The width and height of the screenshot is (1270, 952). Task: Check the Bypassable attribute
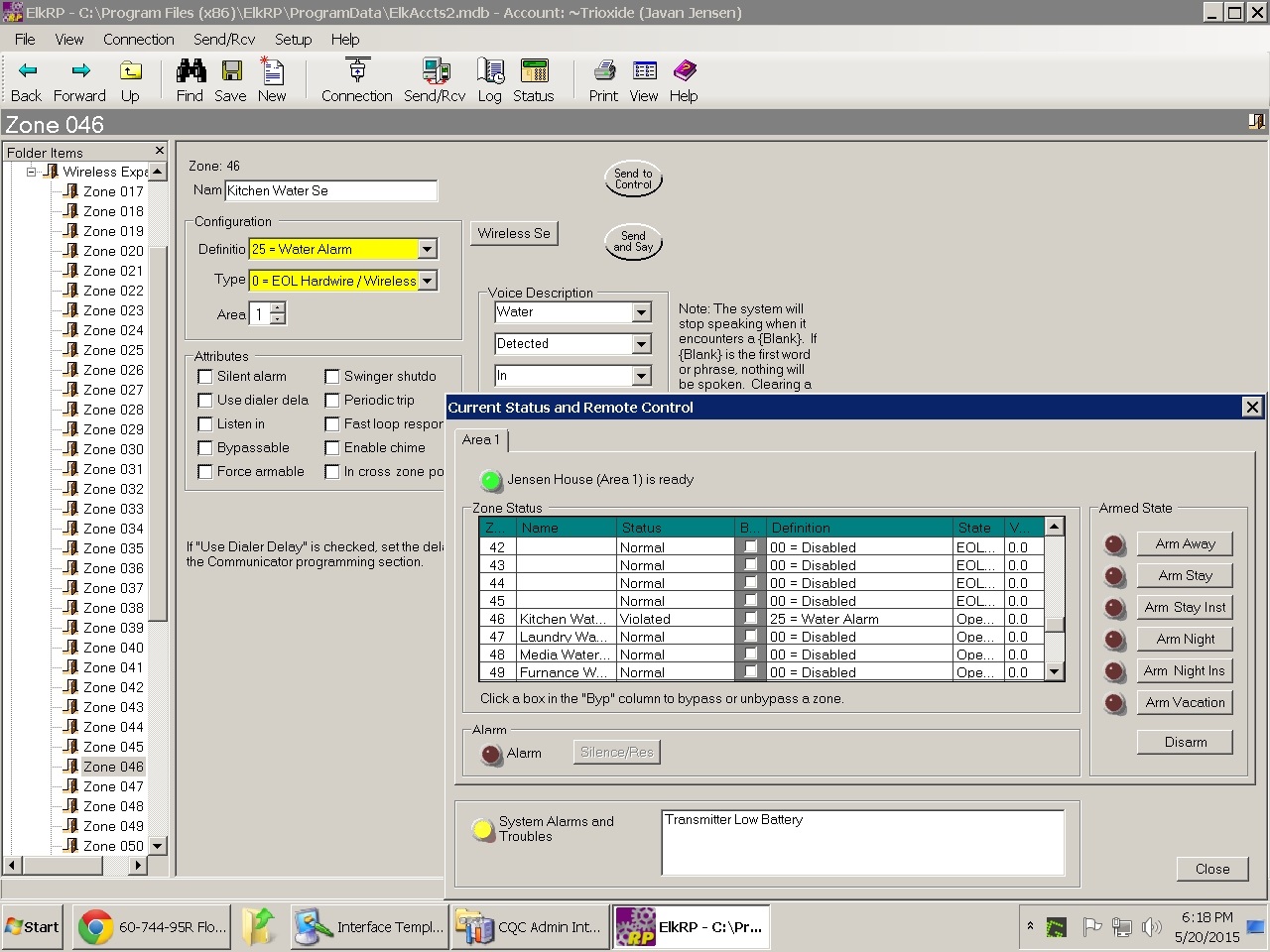(205, 448)
